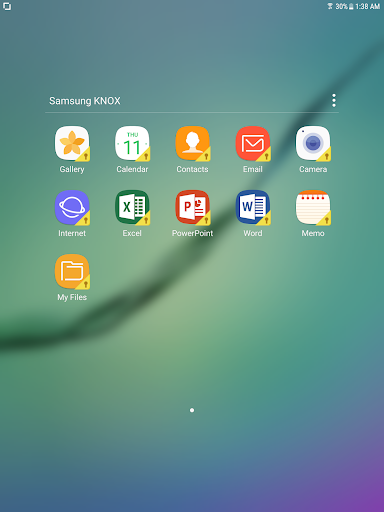Viewport: 384px width, 512px height.
Task: Tap the home screen page indicator dot
Action: click(x=192, y=410)
